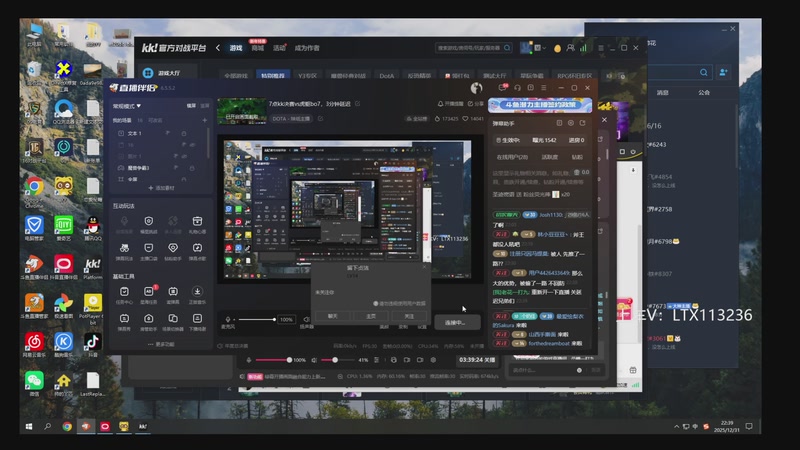The width and height of the screenshot is (800, 450).
Task: Click the gear icon in the bottom streaming toolbar
Action: [x=433, y=360]
